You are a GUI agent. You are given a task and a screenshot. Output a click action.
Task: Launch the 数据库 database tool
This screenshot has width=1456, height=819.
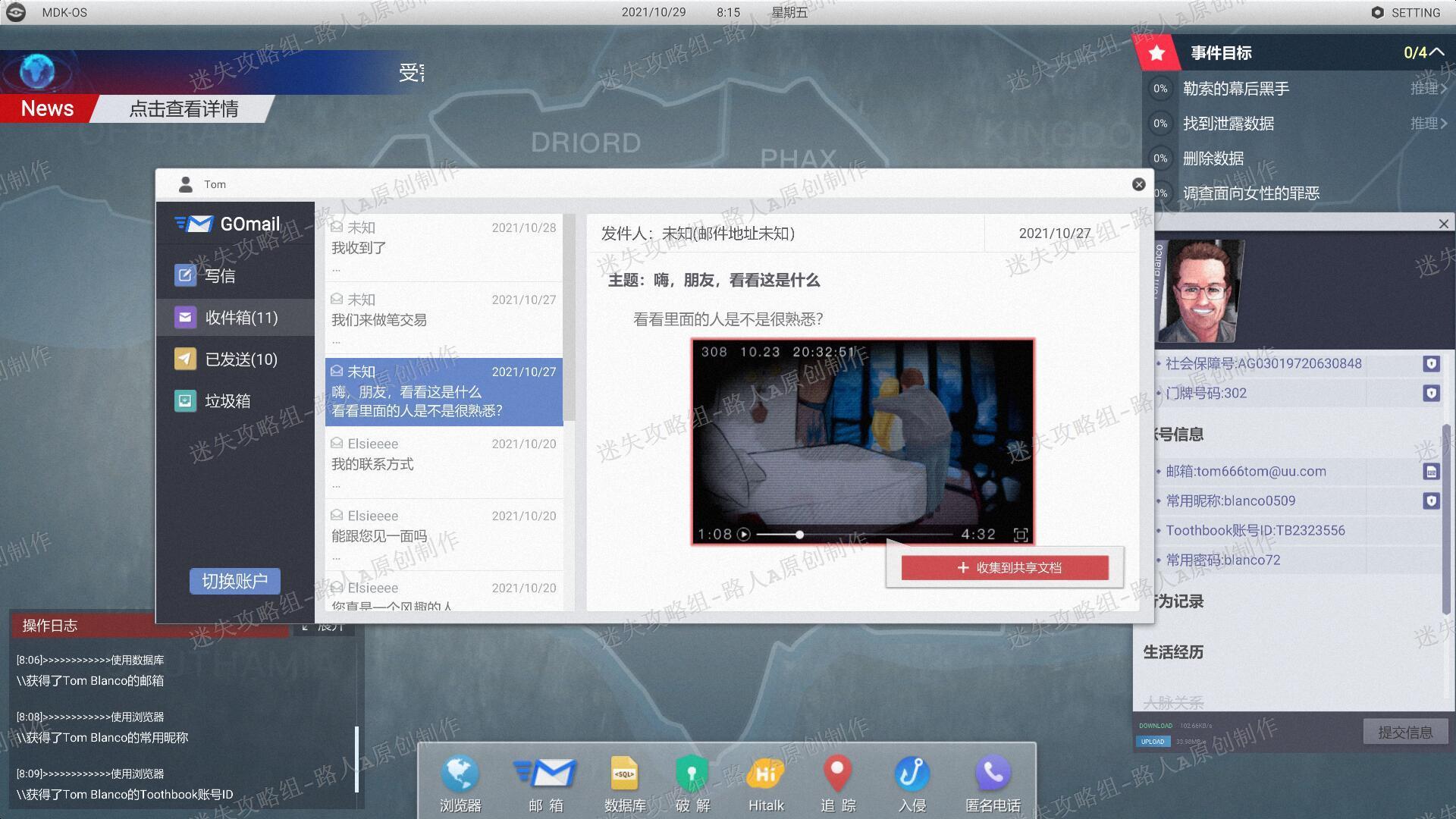625,782
